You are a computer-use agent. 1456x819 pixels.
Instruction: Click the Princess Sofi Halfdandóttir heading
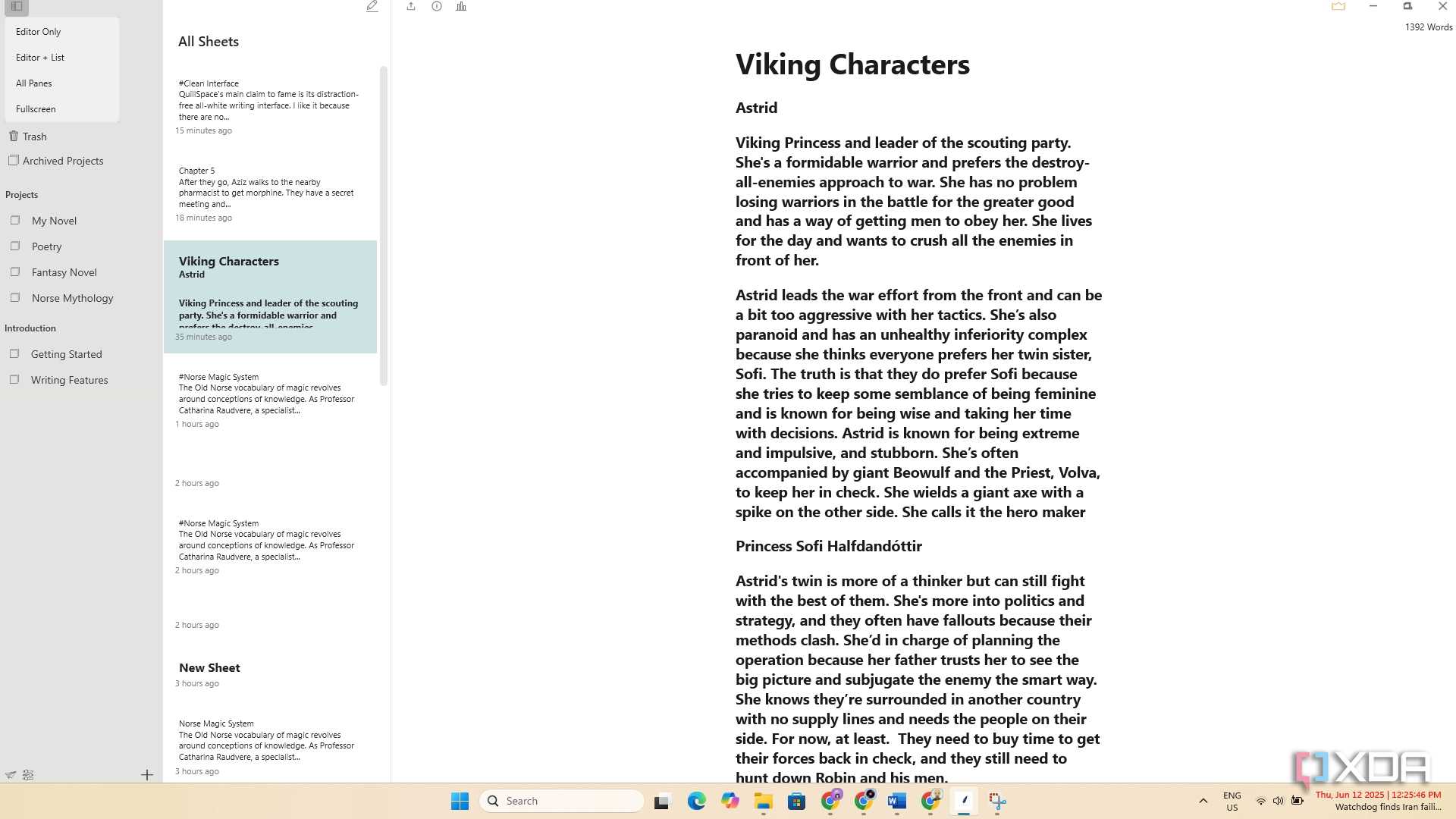[x=829, y=546]
